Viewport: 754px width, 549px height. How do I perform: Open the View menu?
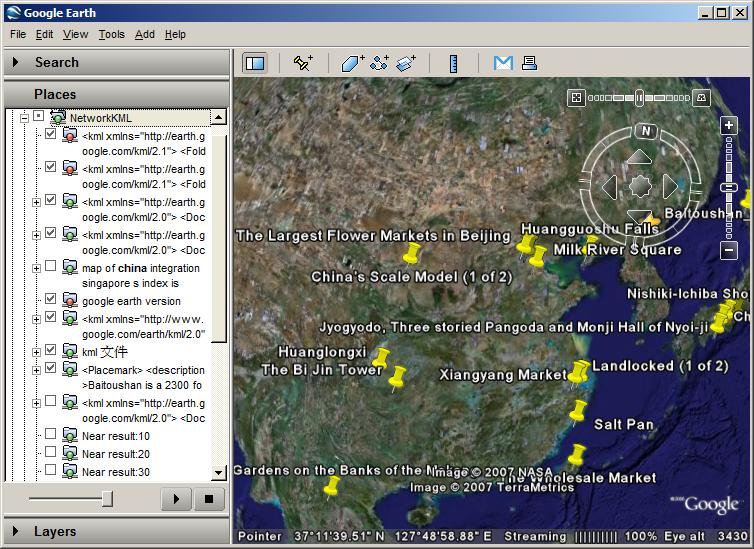(x=75, y=34)
